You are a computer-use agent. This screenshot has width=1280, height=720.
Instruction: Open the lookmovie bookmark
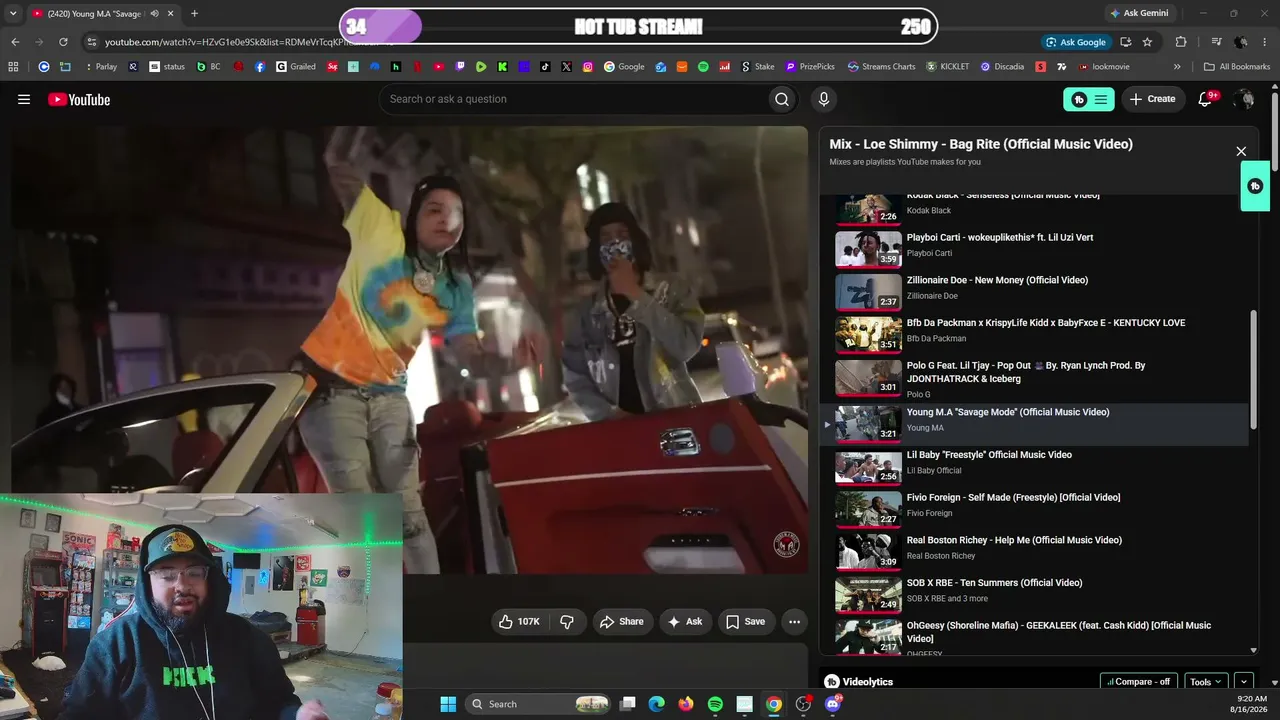coord(1103,67)
